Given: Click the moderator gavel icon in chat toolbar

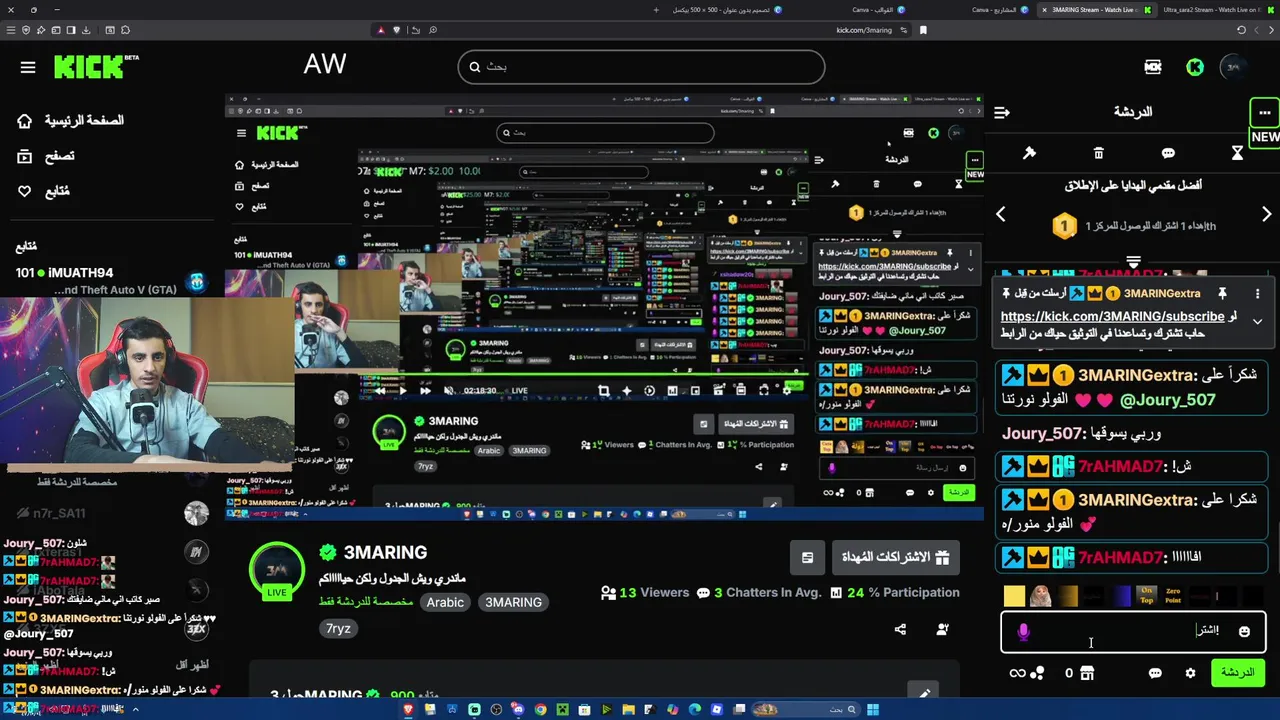Looking at the screenshot, I should [x=1029, y=153].
